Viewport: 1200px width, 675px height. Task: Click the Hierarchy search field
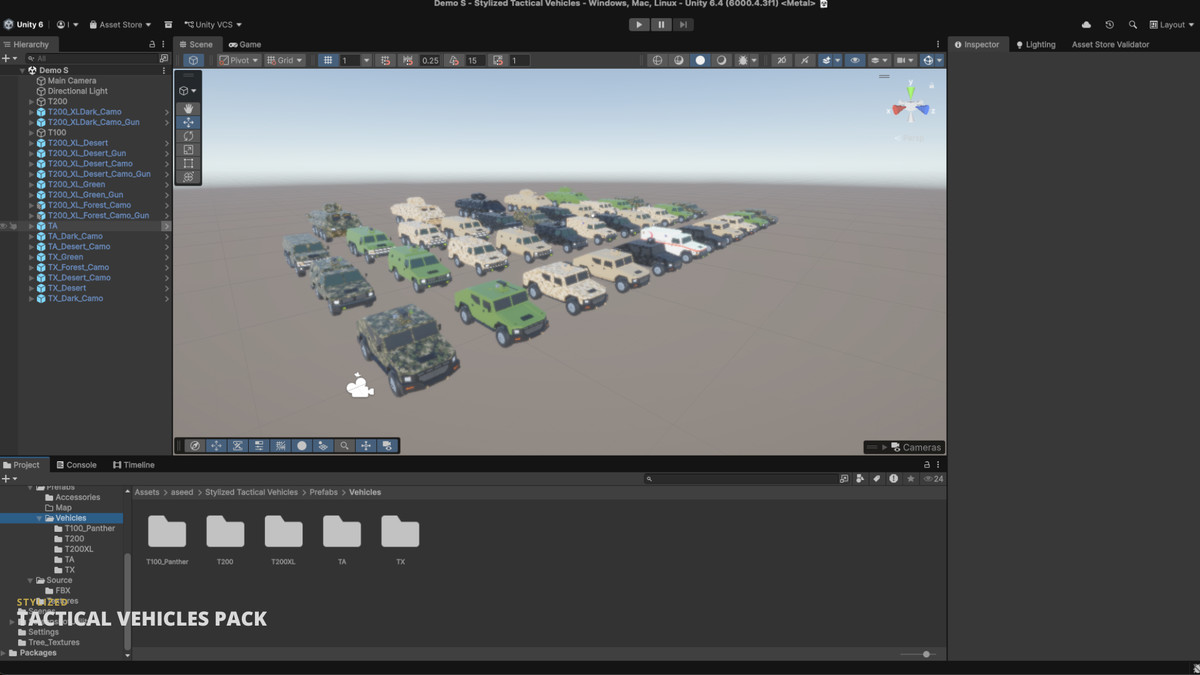pyautogui.click(x=92, y=58)
